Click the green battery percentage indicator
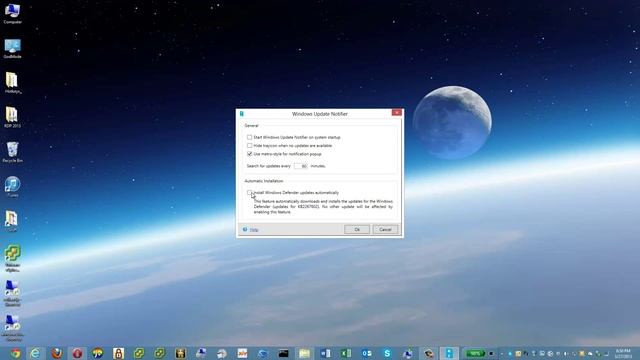This screenshot has width=640, height=360. point(475,353)
